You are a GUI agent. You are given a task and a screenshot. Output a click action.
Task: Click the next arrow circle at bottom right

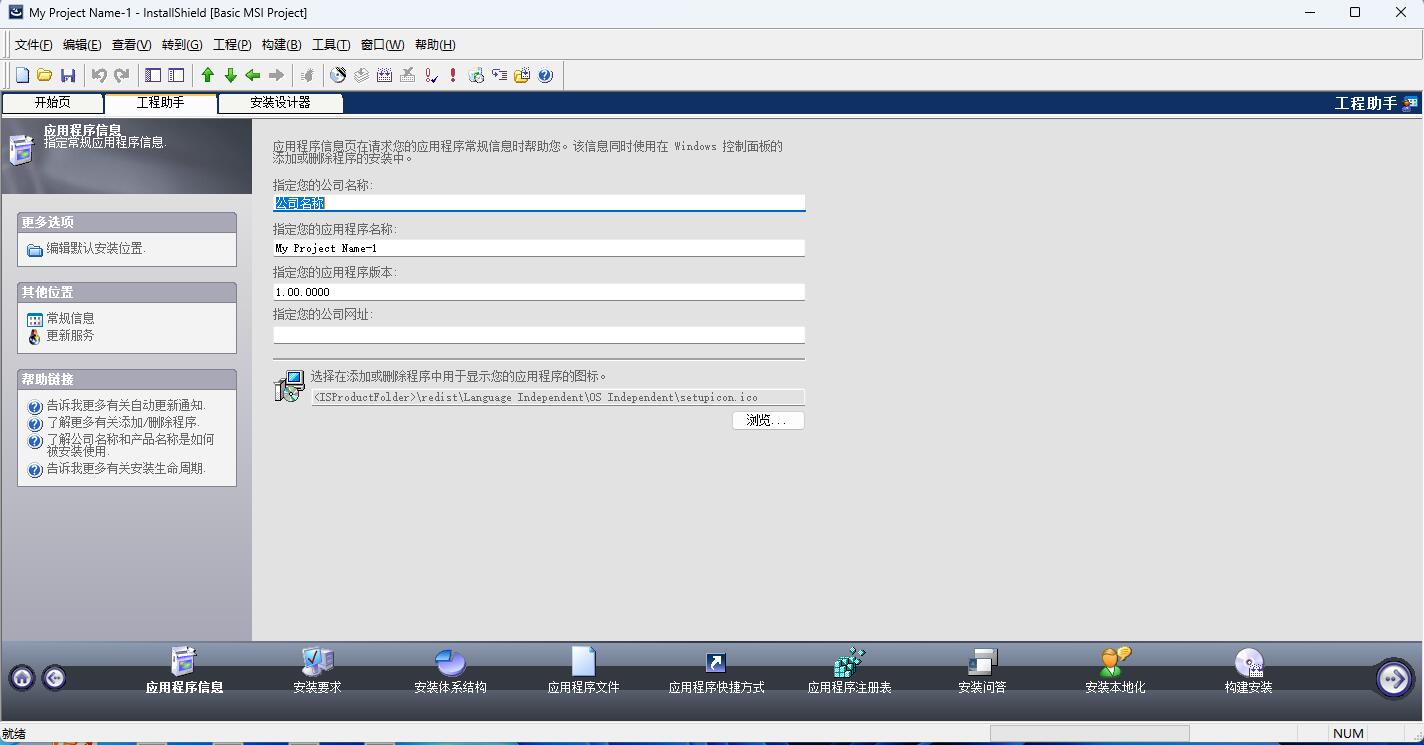pos(1394,678)
